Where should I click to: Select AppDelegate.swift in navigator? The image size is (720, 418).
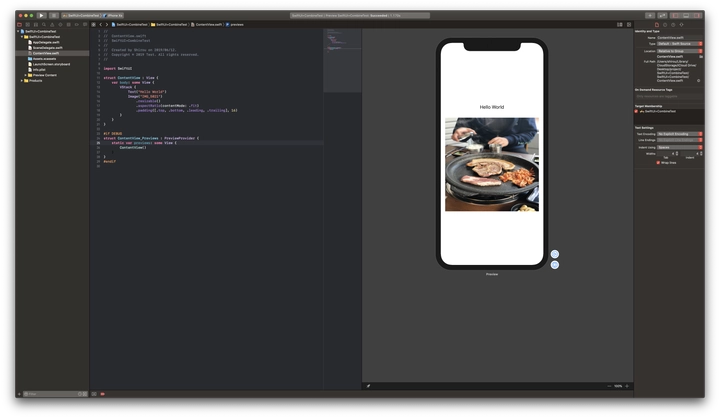(x=47, y=42)
